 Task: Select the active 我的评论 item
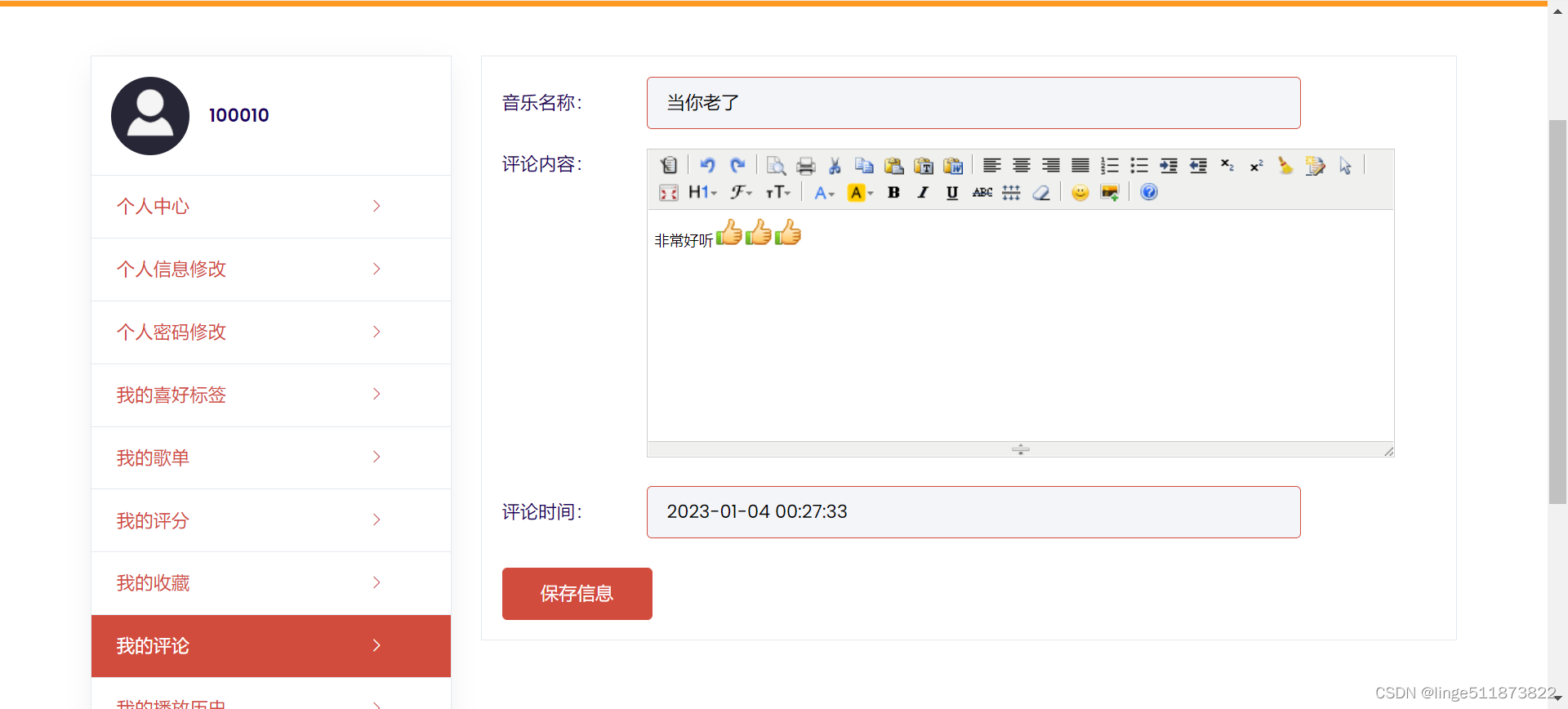tap(271, 646)
